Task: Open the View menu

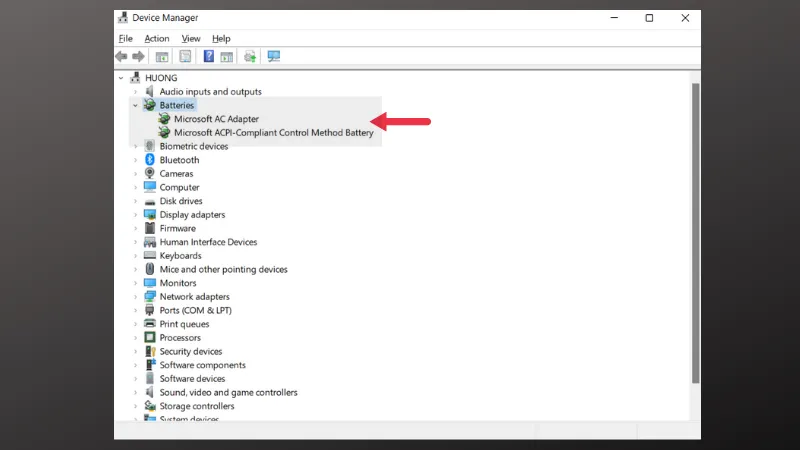Action: [190, 39]
